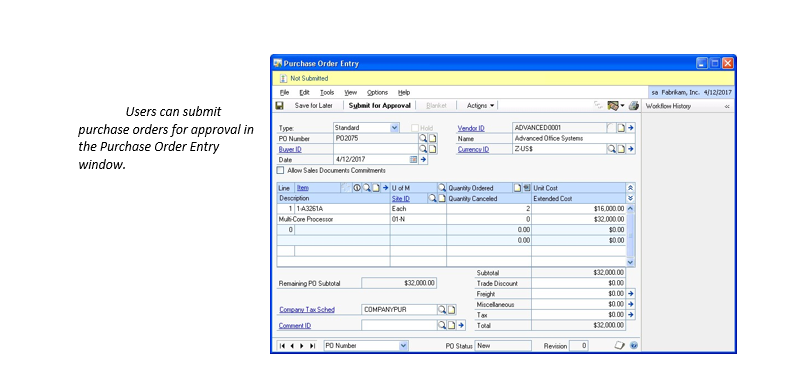
Task: Click Submit for Approval button
Action: pos(379,106)
